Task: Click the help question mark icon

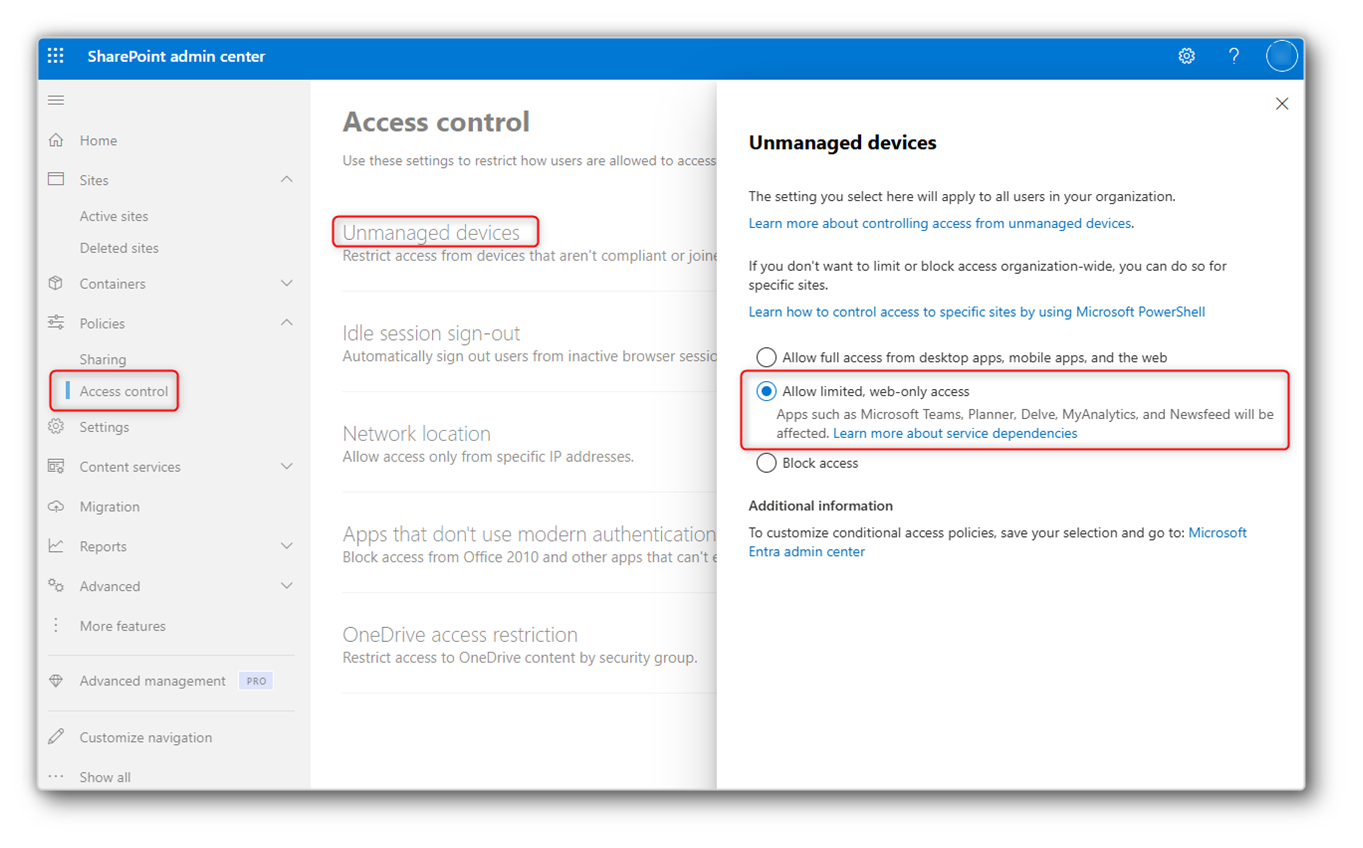Action: 1234,56
